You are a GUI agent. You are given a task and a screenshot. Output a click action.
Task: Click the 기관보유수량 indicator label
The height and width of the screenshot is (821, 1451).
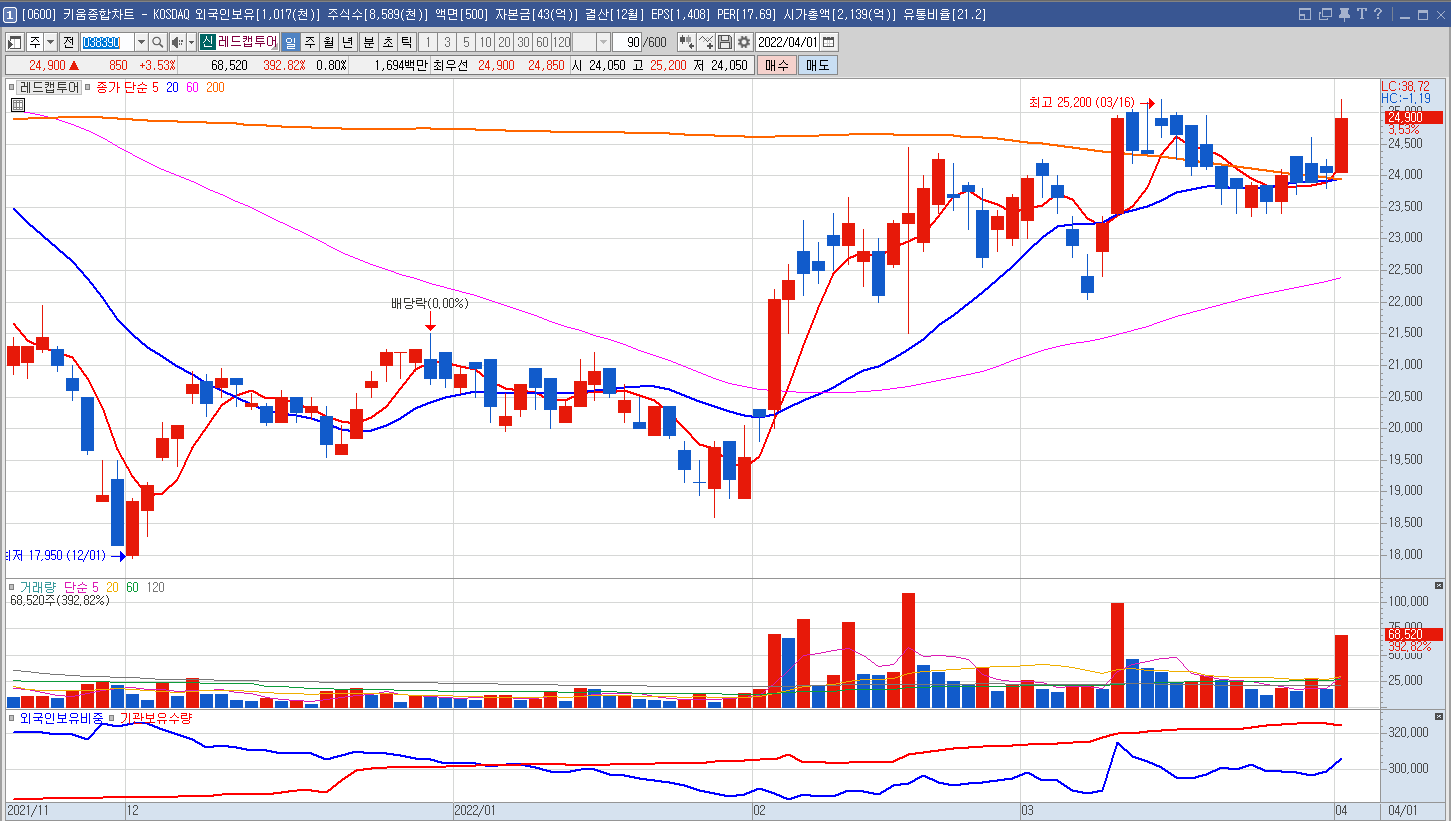pyautogui.click(x=156, y=718)
